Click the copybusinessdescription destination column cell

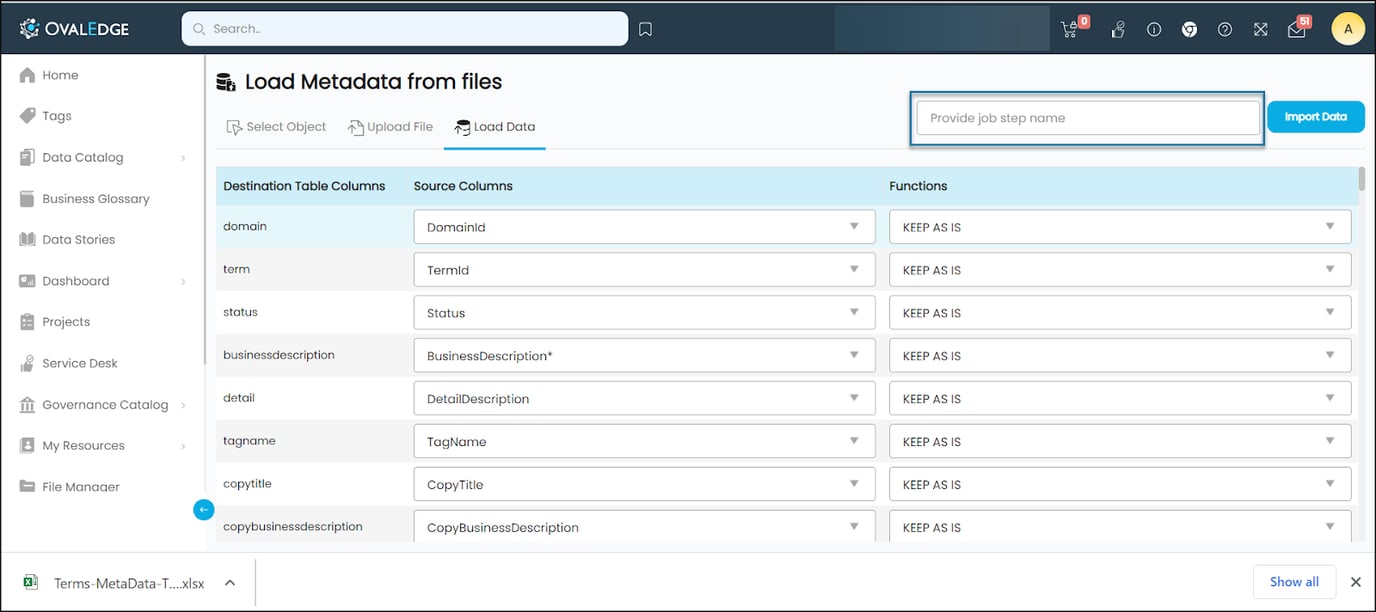click(x=293, y=527)
